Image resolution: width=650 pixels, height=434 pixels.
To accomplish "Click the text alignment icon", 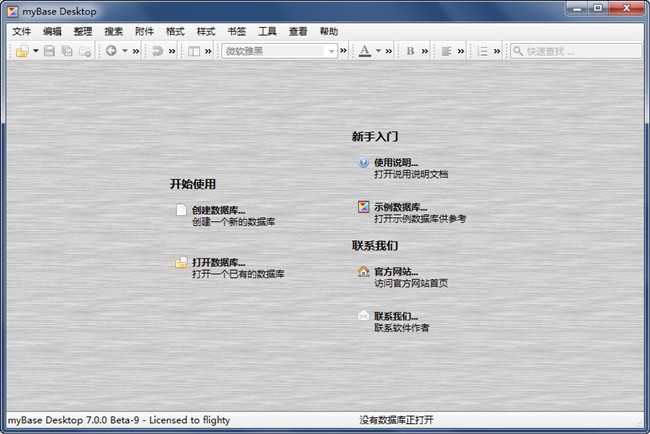I will 446,51.
